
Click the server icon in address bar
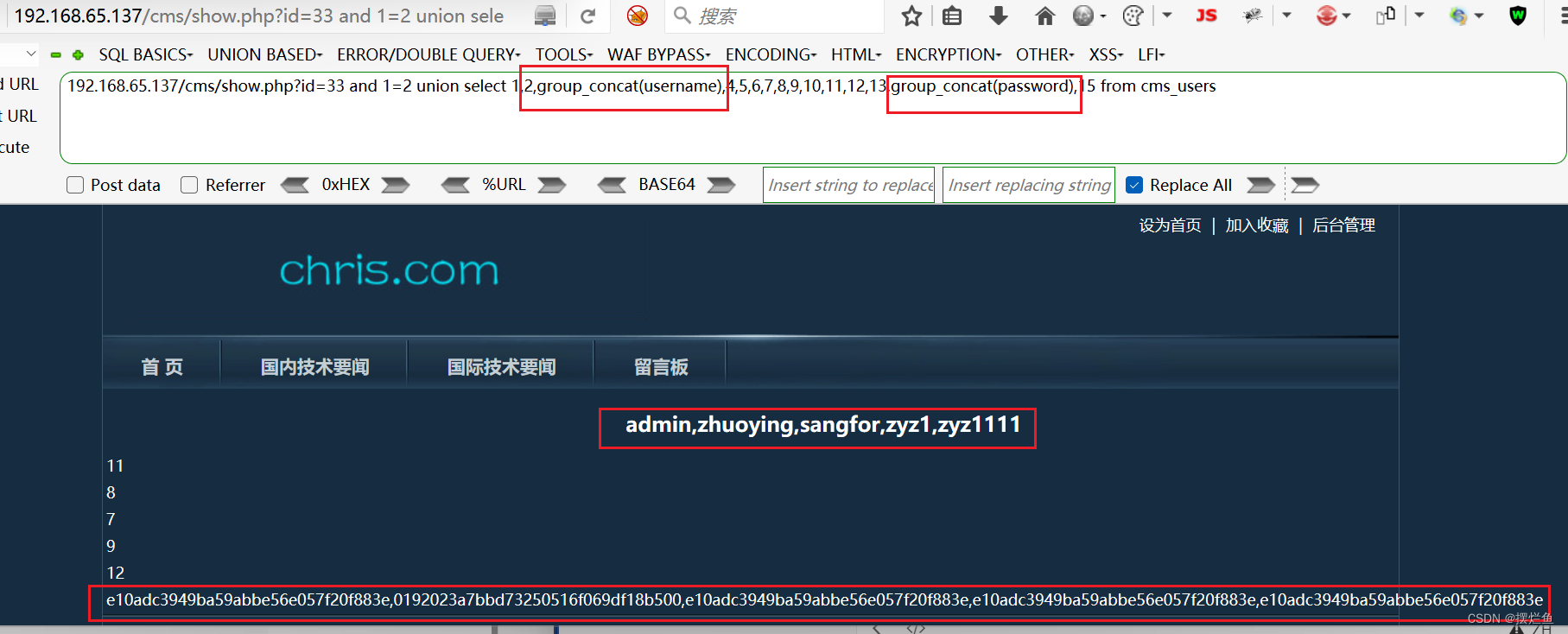pos(545,16)
